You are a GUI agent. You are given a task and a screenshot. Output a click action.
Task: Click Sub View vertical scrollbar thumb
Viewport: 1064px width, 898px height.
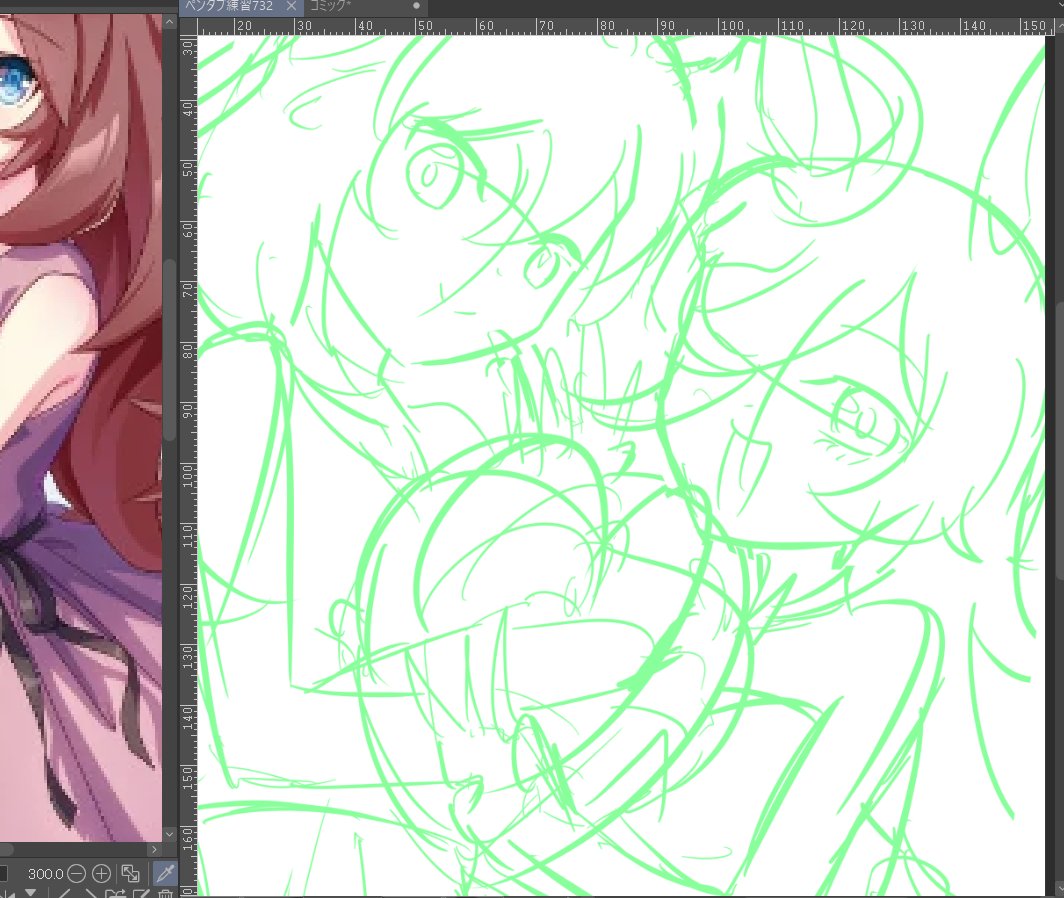tap(170, 350)
